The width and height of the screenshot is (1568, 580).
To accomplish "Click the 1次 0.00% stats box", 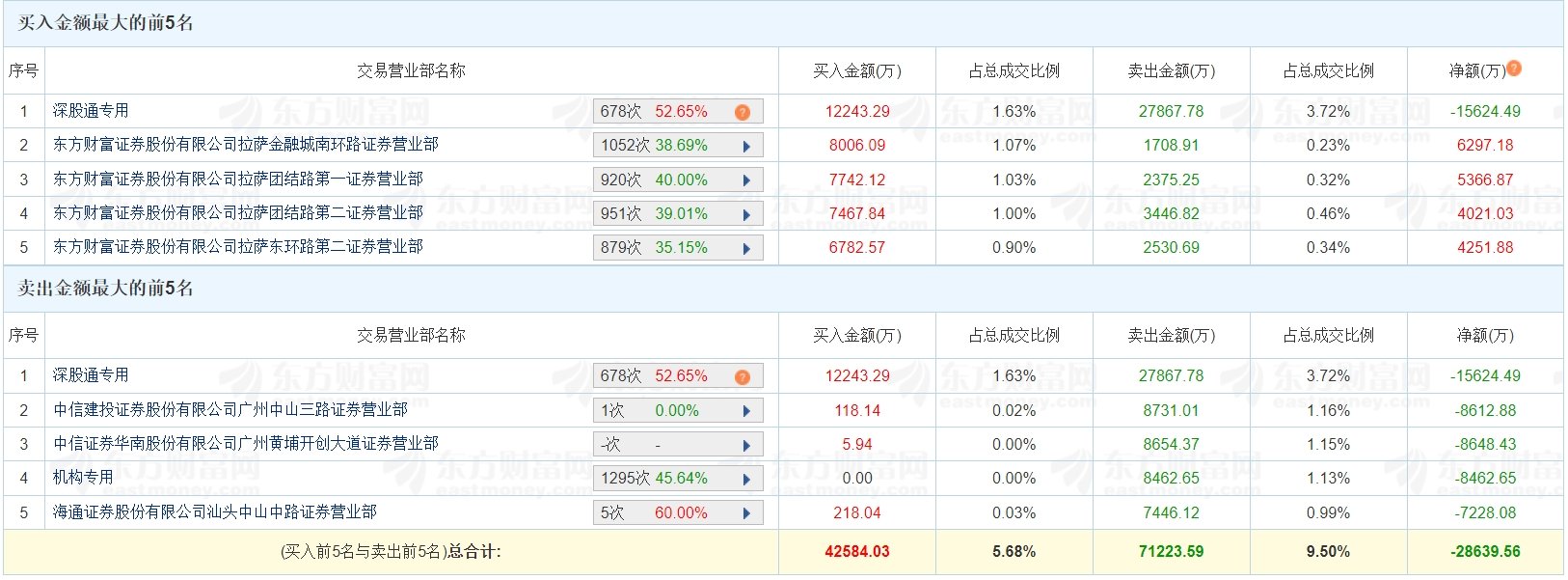I will click(x=678, y=411).
